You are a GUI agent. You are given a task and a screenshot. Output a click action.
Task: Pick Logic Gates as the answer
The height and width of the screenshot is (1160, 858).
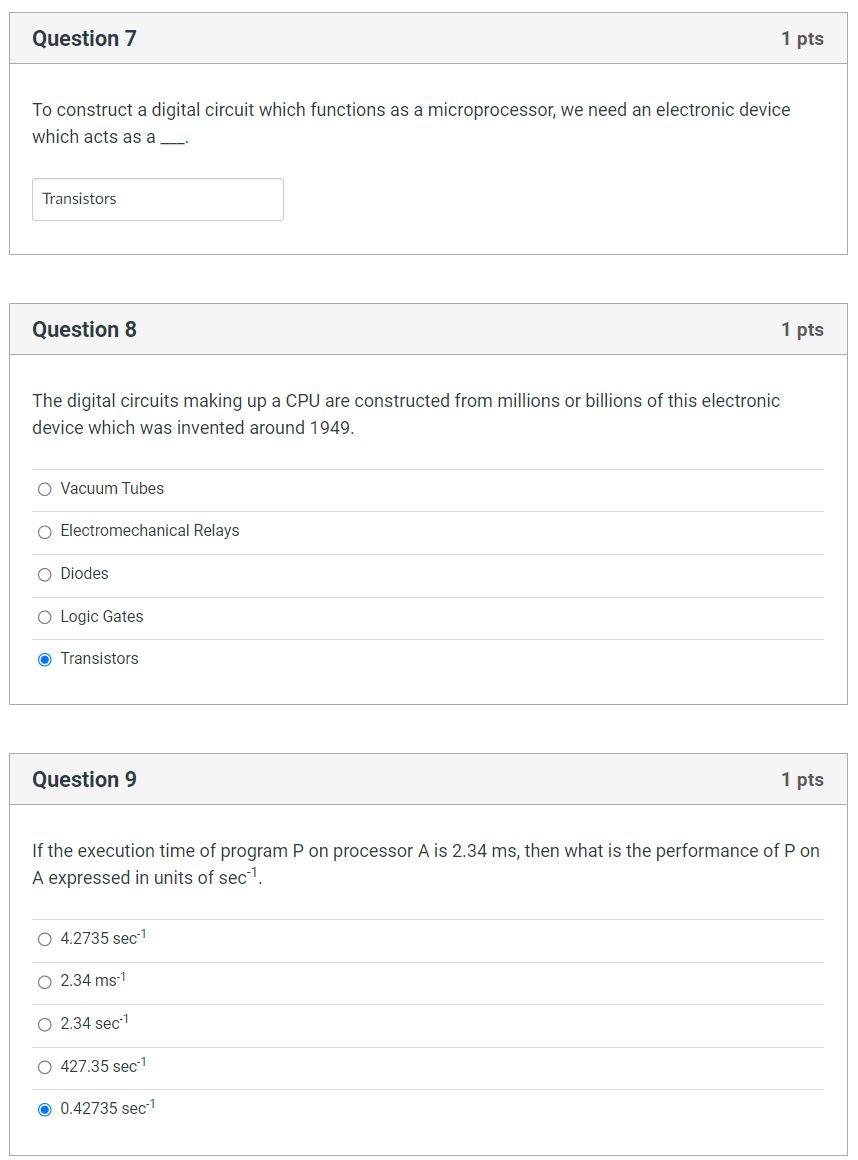click(44, 617)
